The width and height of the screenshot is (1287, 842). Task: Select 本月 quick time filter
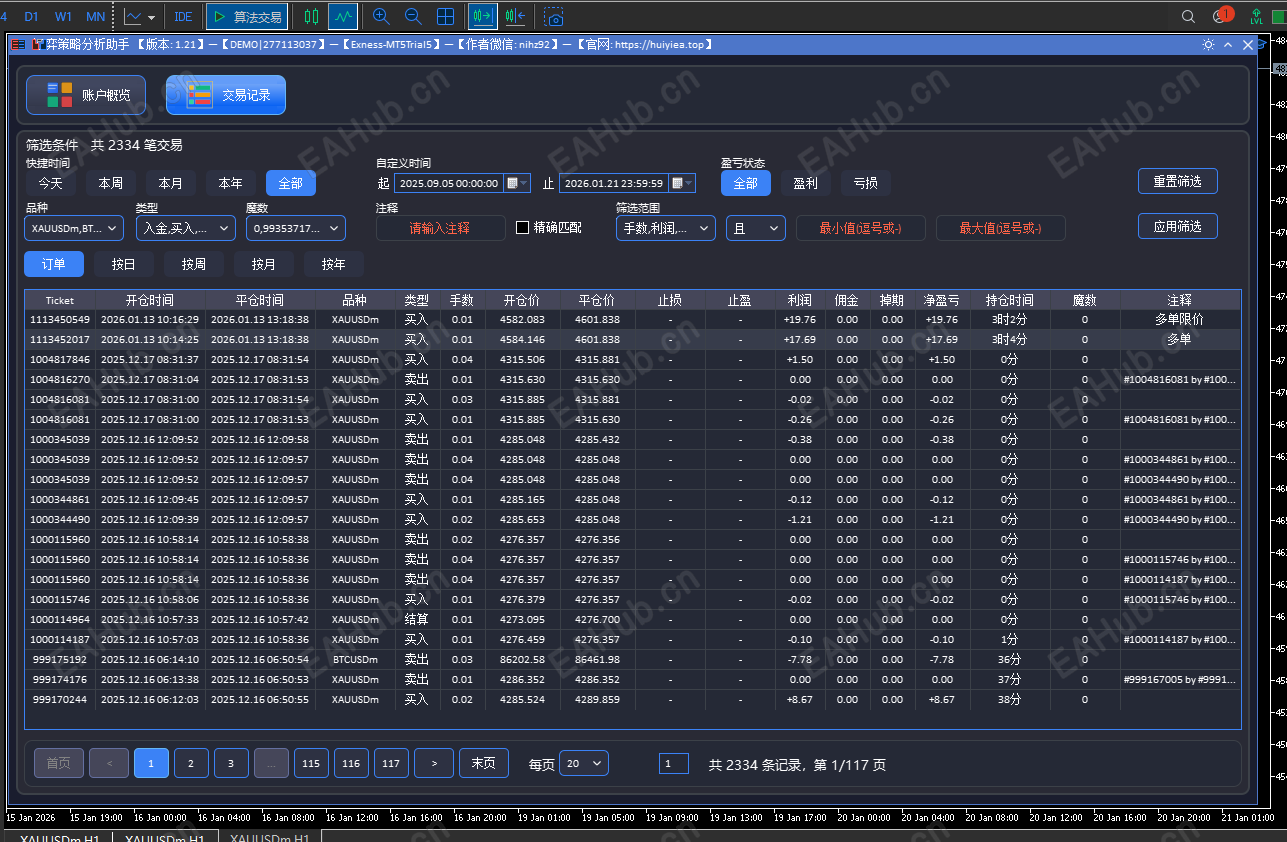(x=171, y=183)
